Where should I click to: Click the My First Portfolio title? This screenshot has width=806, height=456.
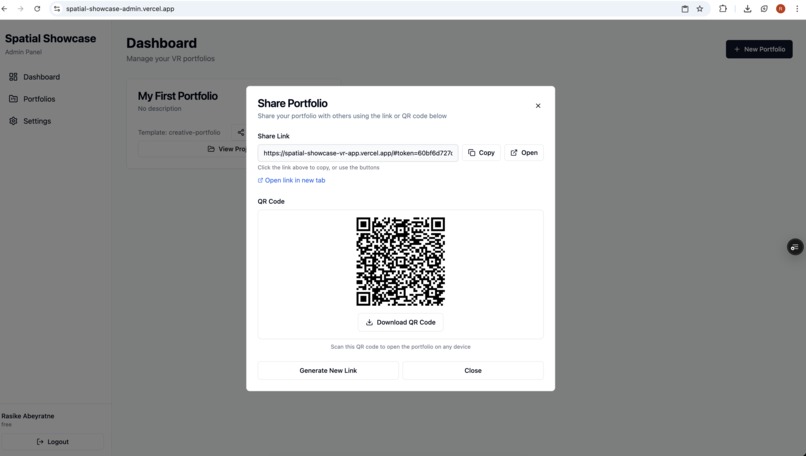[177, 96]
